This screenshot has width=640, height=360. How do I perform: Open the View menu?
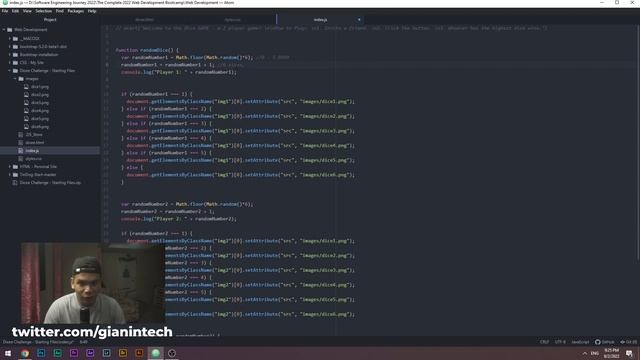pyautogui.click(x=27, y=11)
